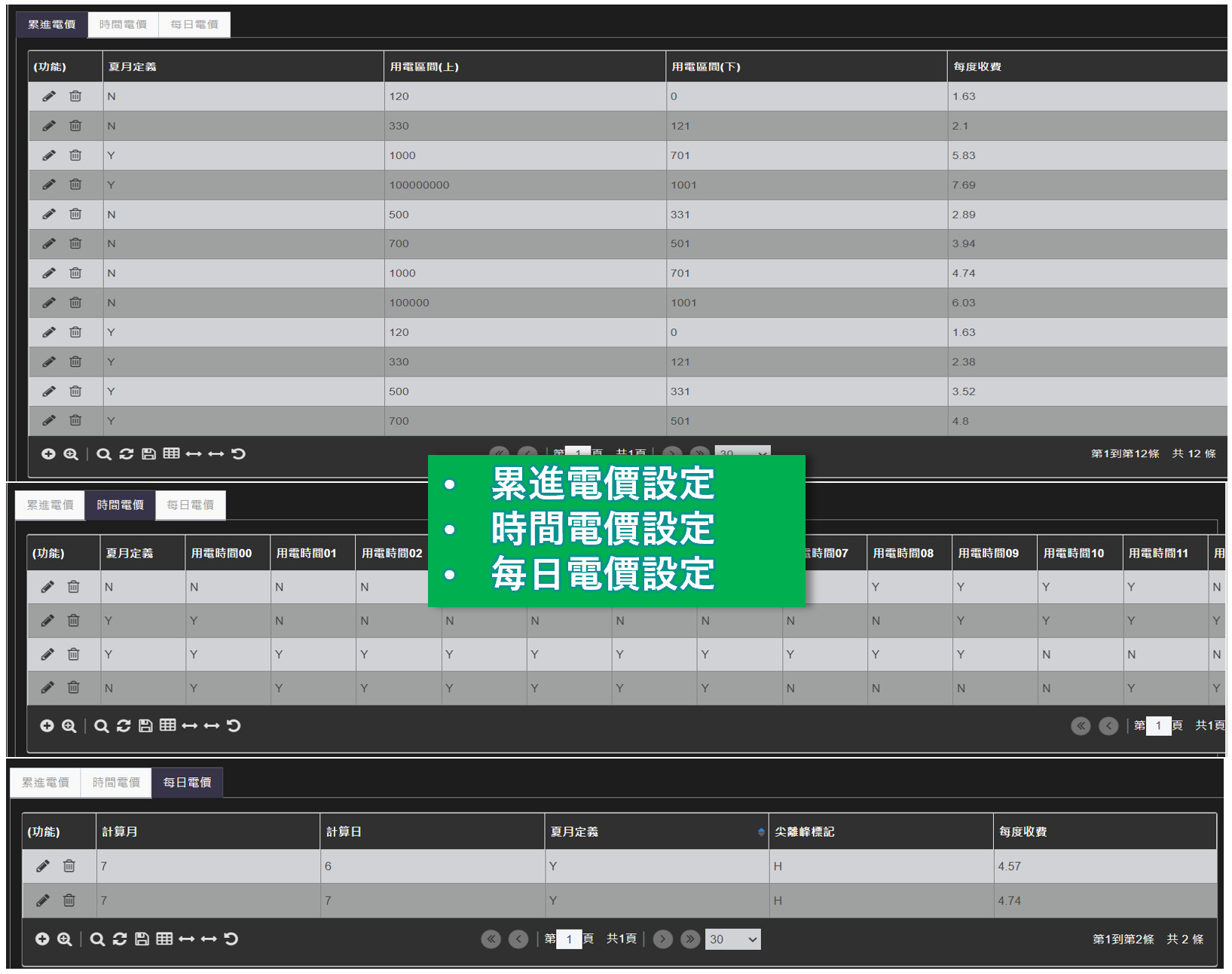Screen dimensions: 1232x974
Task: In the top panel, switch to 每日電價 tab
Action: point(194,25)
